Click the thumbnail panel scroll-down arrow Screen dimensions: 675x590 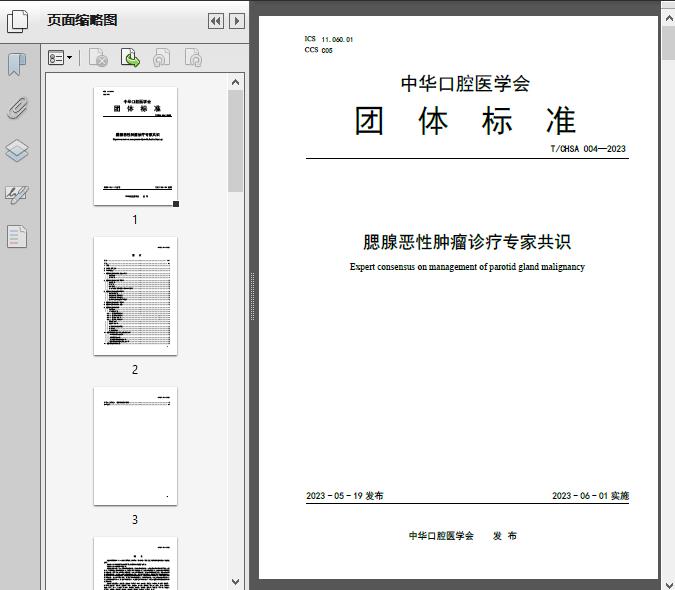click(x=235, y=582)
